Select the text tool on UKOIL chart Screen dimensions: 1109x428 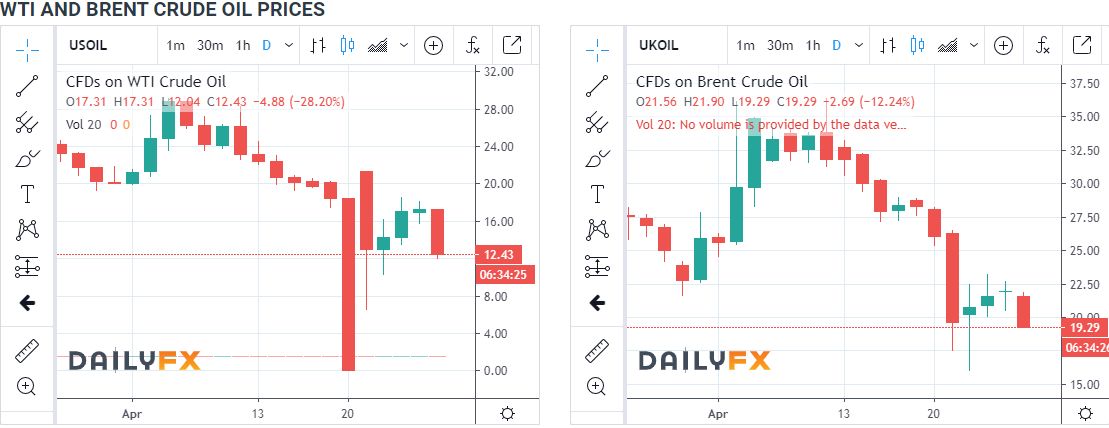tap(597, 194)
